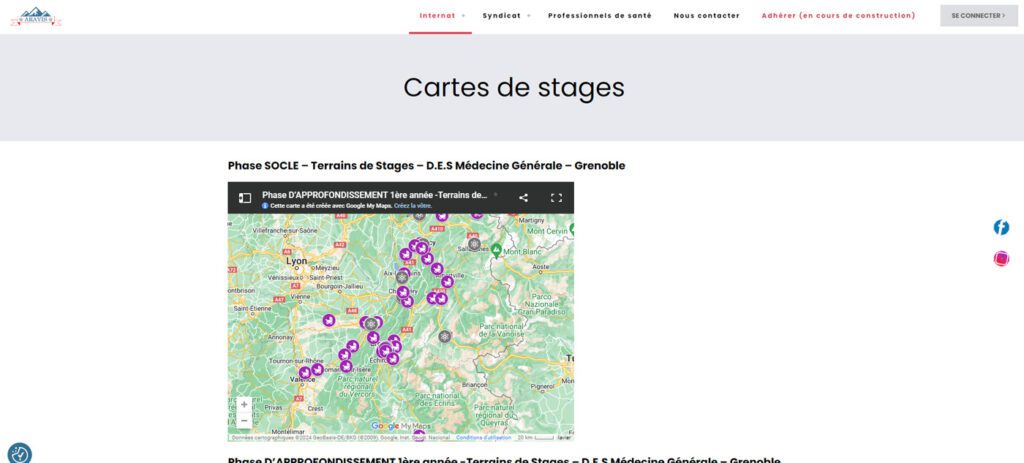Select the gray marker at Aix-les-Bains

(x=402, y=278)
